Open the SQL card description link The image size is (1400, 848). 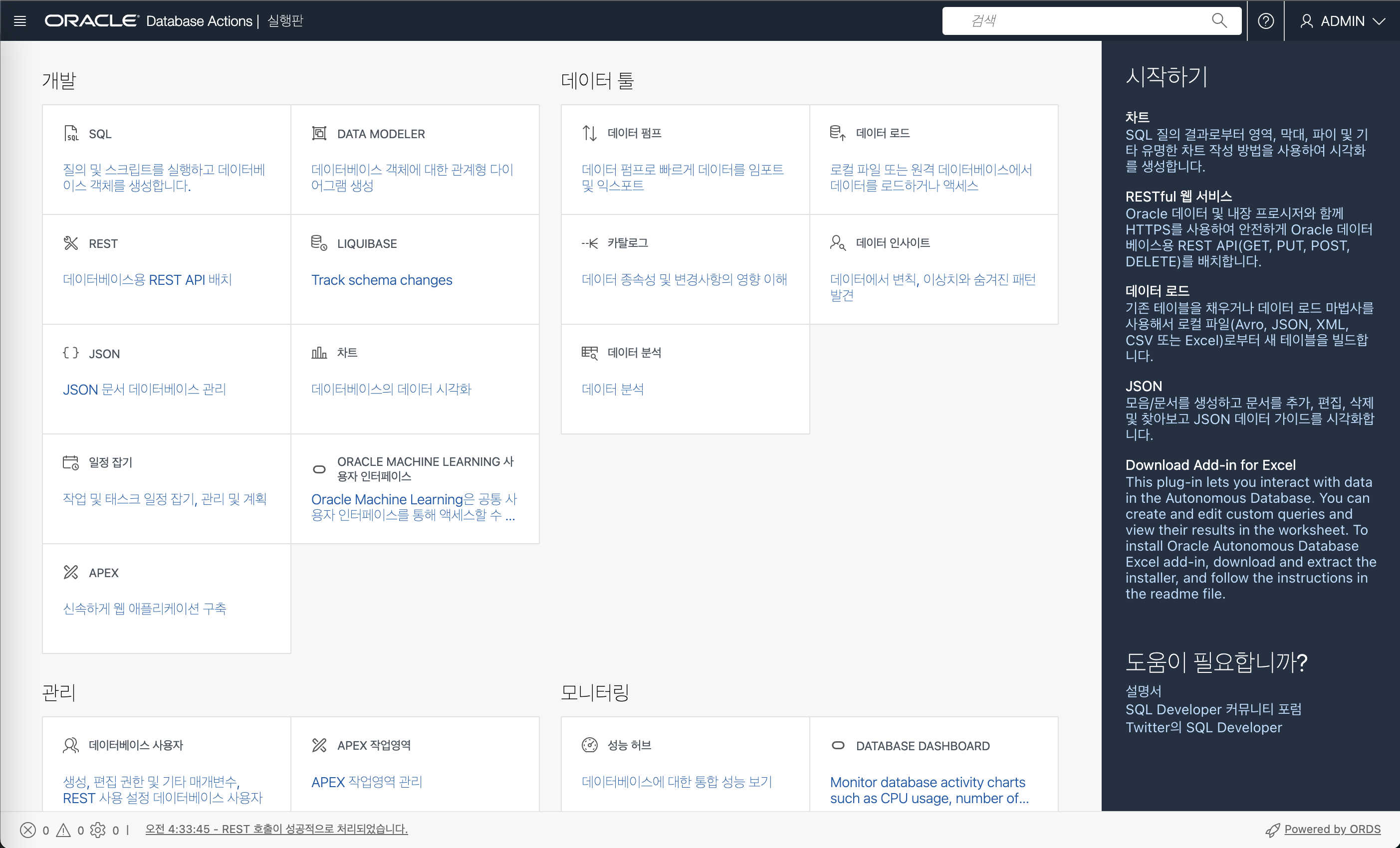point(164,177)
